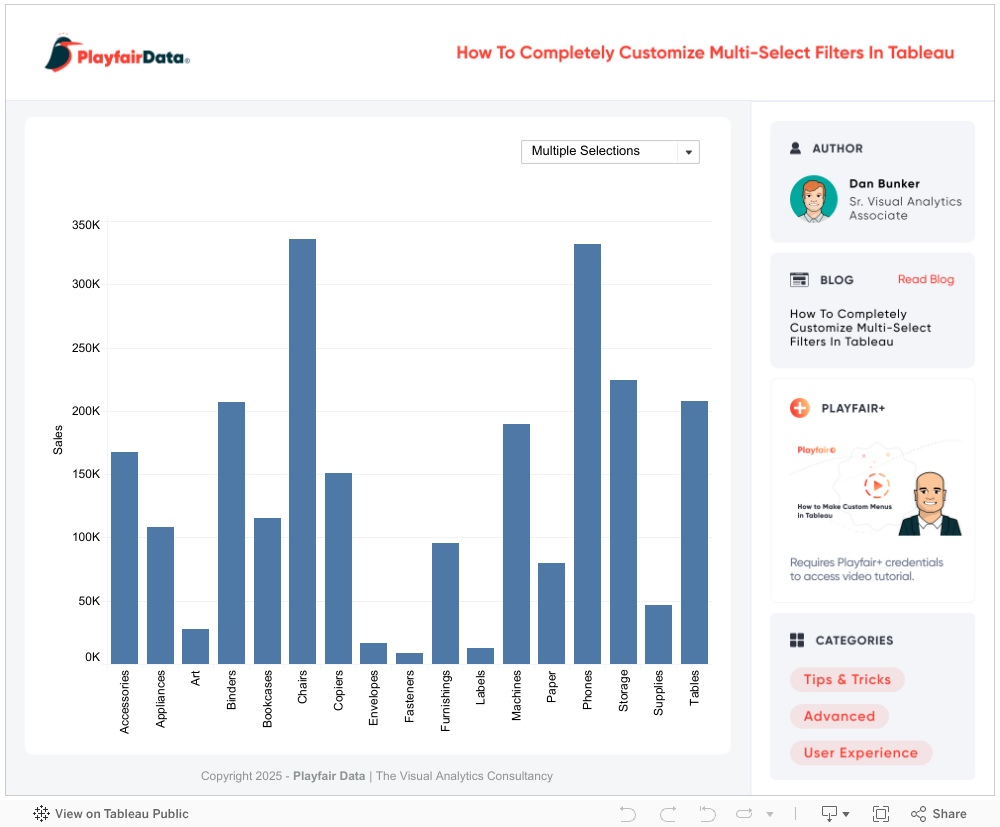Click the Refresh/replay animation icon

(x=745, y=814)
